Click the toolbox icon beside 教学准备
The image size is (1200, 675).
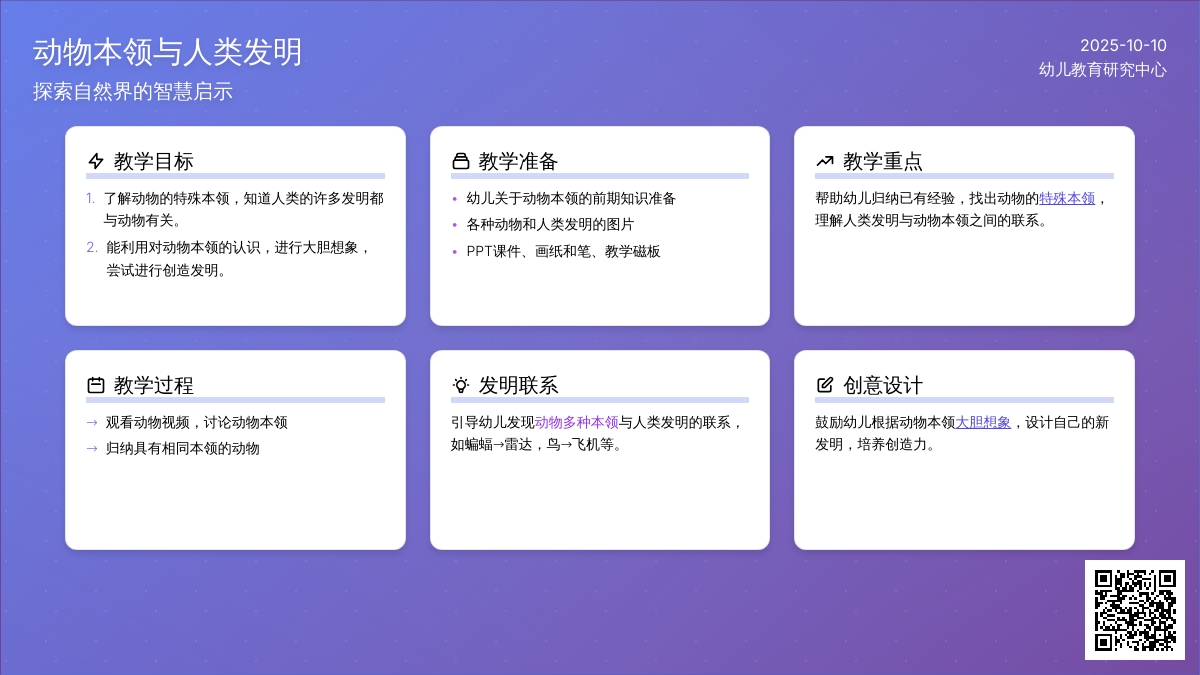(461, 161)
